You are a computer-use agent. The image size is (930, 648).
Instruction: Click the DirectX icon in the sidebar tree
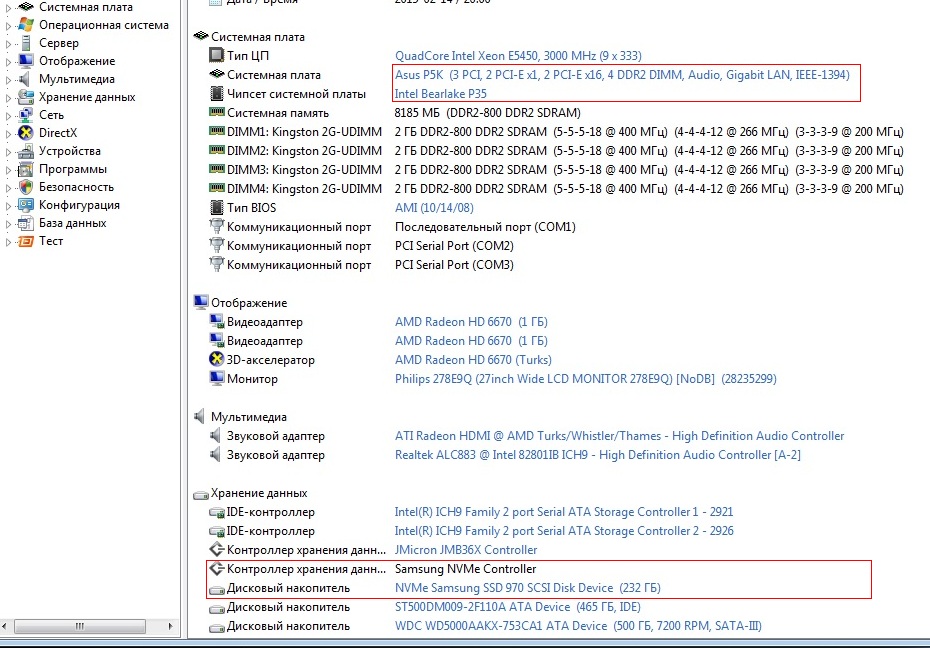tap(26, 133)
